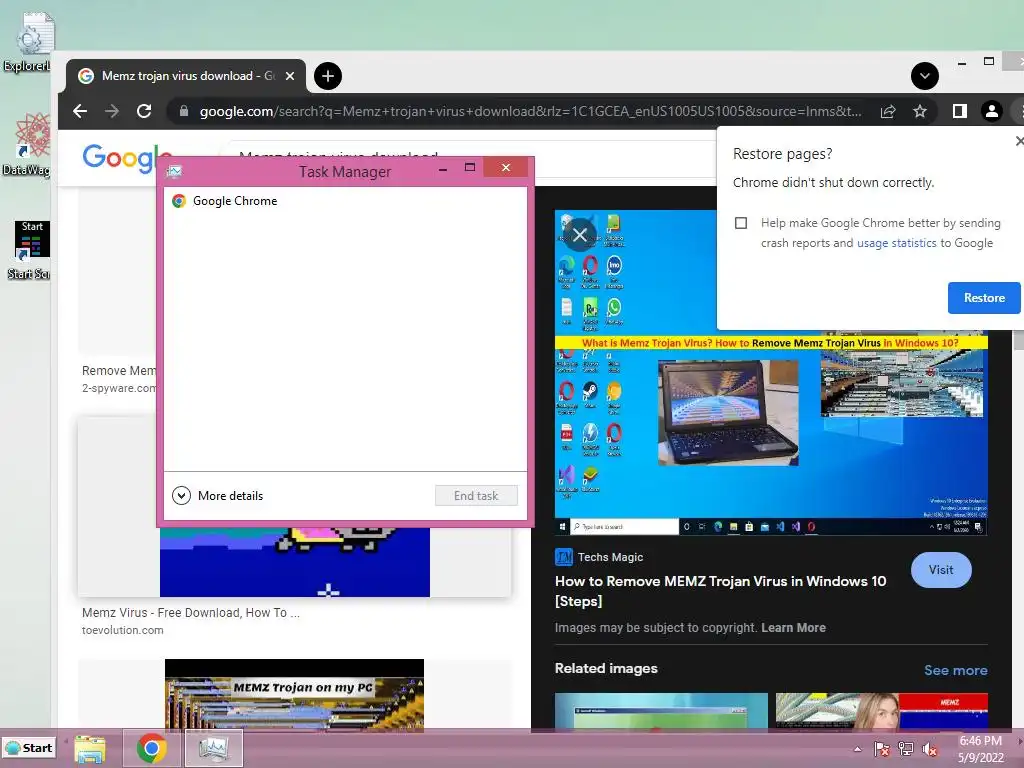Click the Restore button

pos(984,298)
